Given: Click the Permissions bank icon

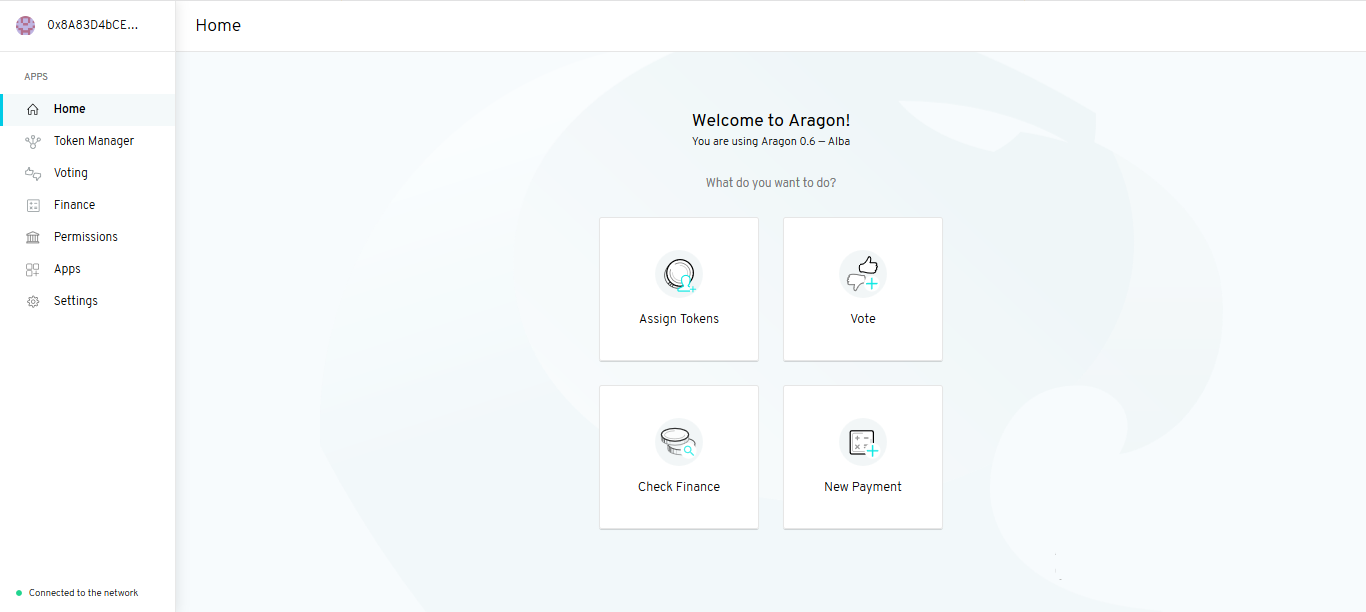Looking at the screenshot, I should (x=33, y=237).
